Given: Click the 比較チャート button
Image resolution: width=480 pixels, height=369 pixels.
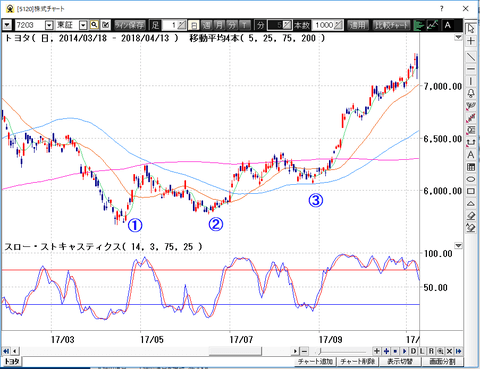Looking at the screenshot, I should (x=391, y=25).
